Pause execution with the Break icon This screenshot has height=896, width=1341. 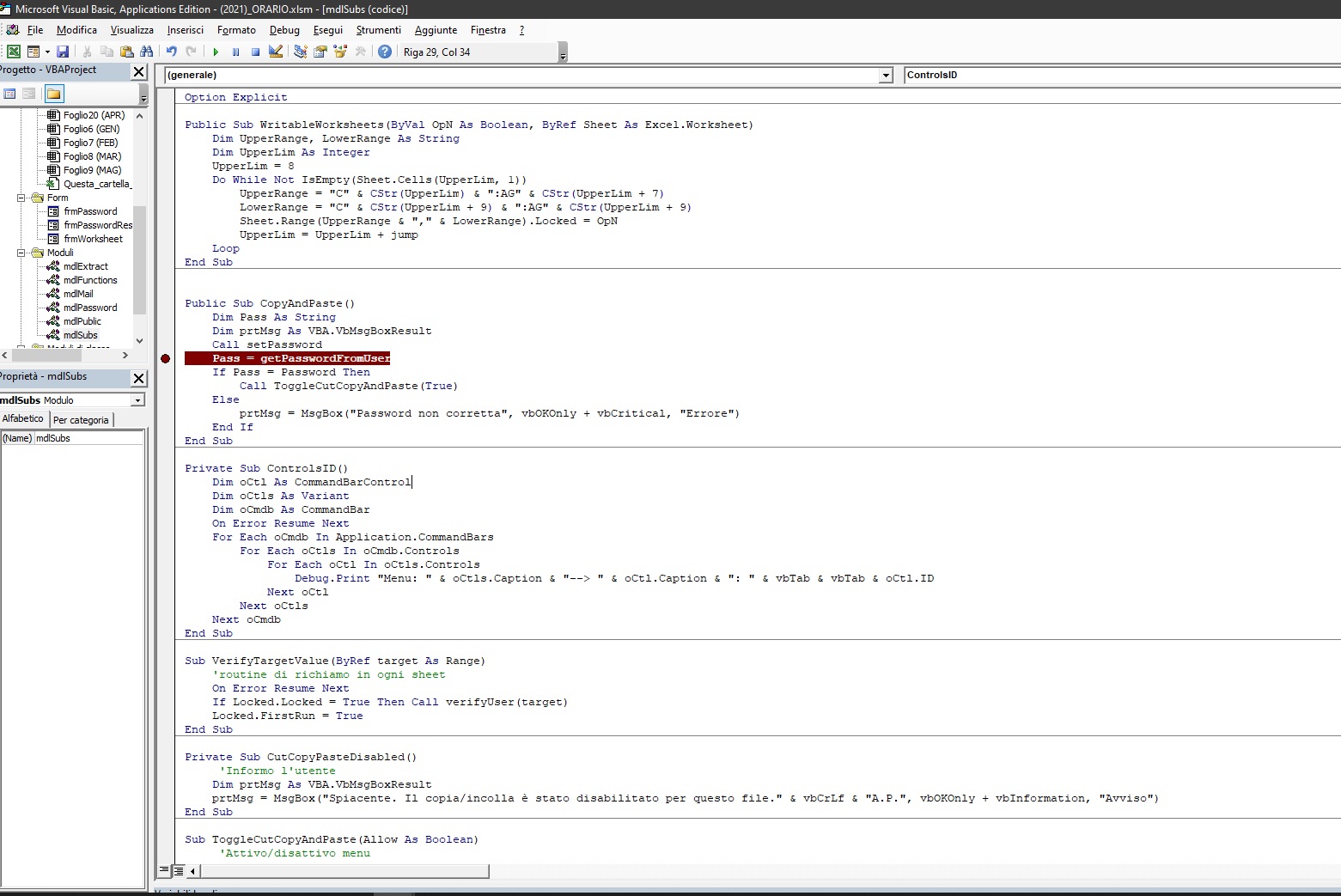[x=235, y=52]
